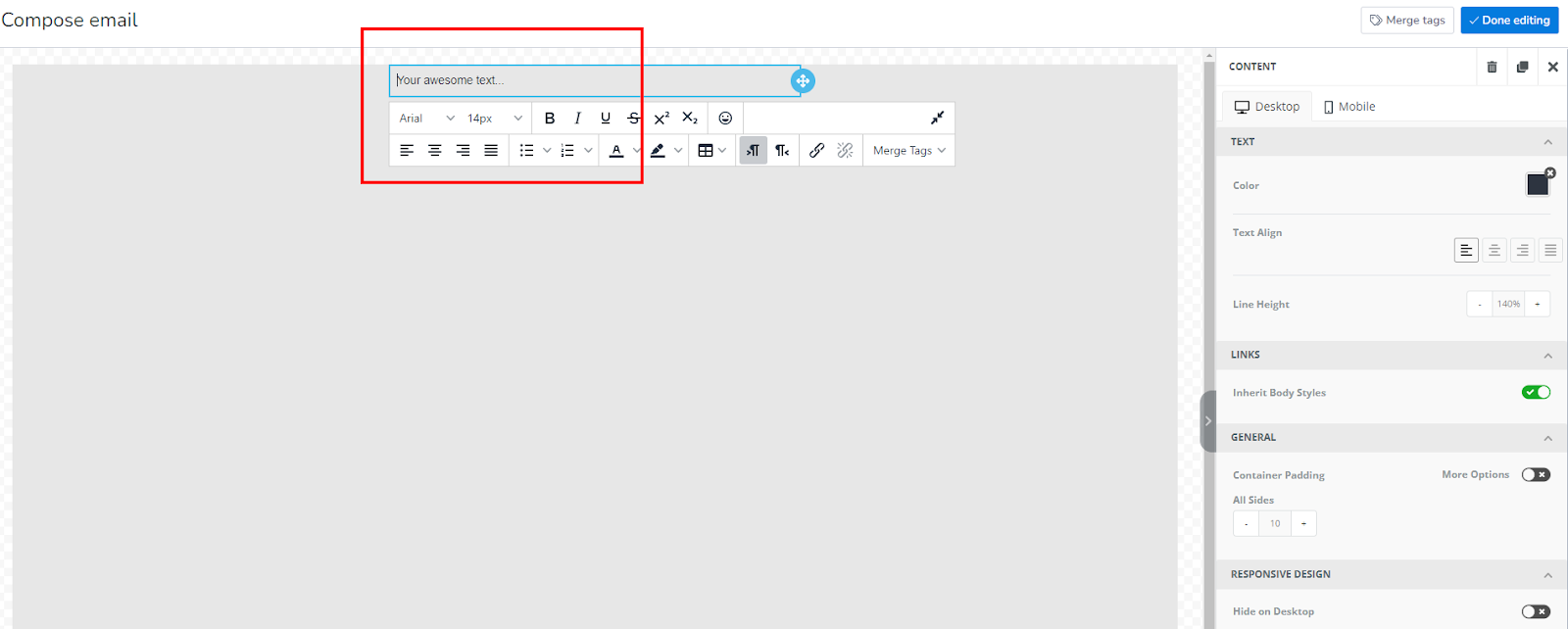Insert a numbered list
The height and width of the screenshot is (629, 1568).
[567, 151]
